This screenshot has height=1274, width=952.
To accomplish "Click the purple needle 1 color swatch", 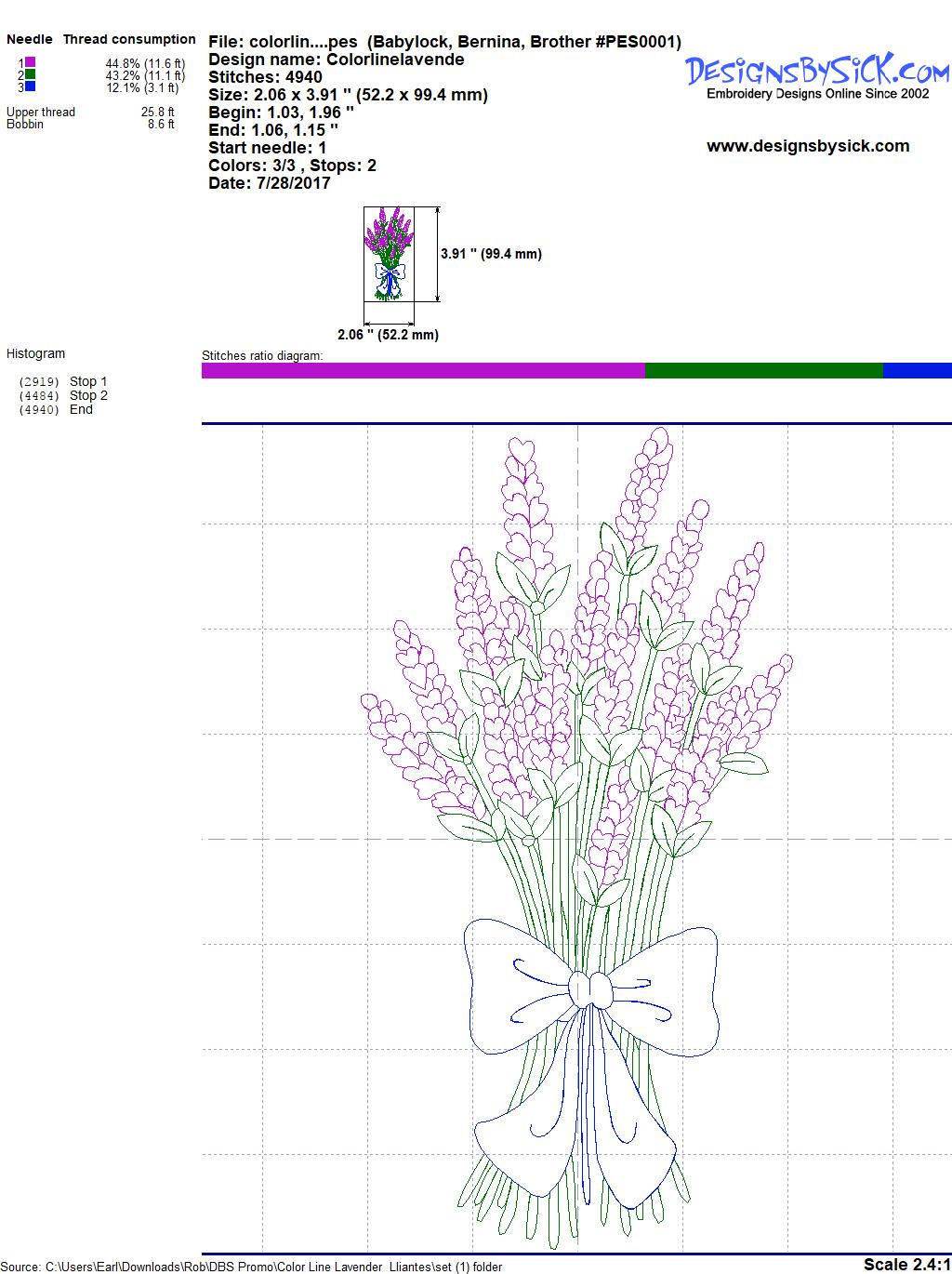I will click(x=31, y=62).
